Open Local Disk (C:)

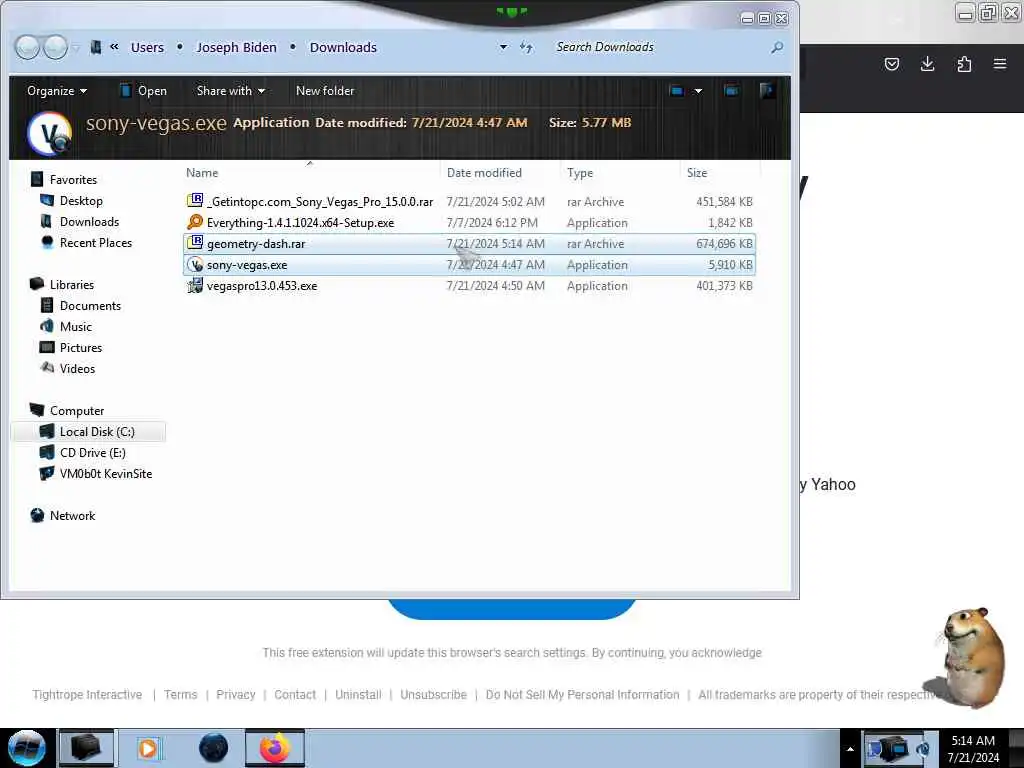pos(97,432)
